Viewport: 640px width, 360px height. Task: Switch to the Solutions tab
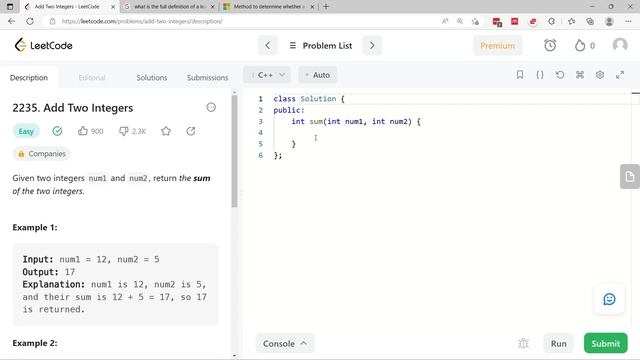tap(151, 78)
